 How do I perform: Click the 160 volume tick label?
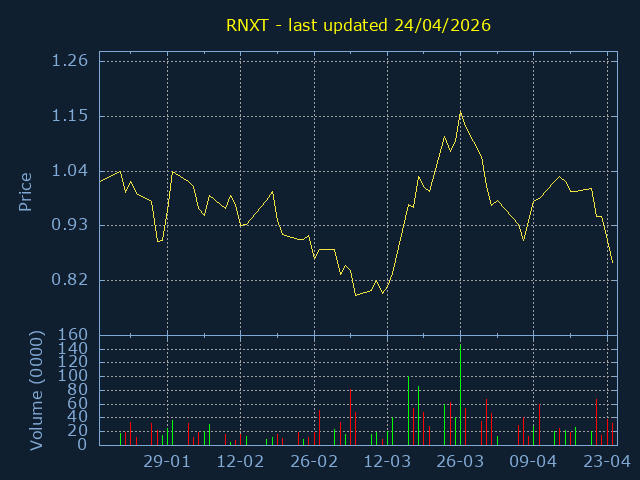74,335
